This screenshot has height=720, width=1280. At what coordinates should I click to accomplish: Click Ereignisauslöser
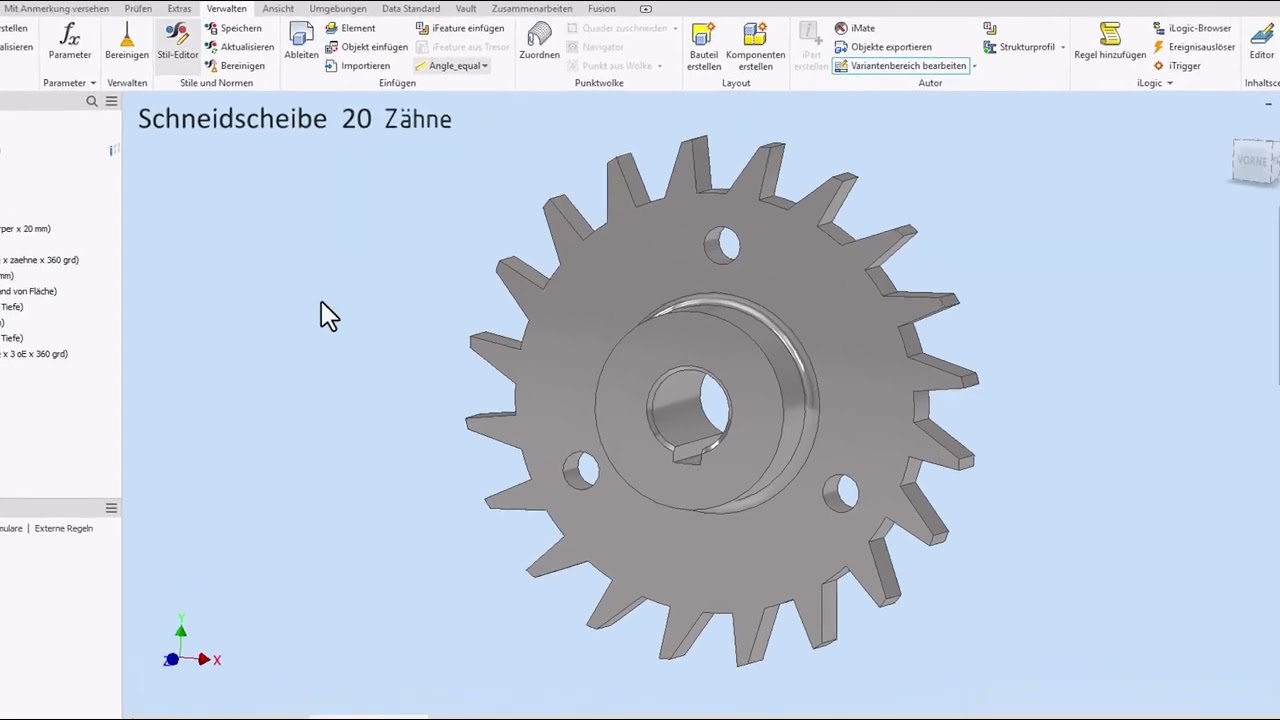(x=1194, y=47)
